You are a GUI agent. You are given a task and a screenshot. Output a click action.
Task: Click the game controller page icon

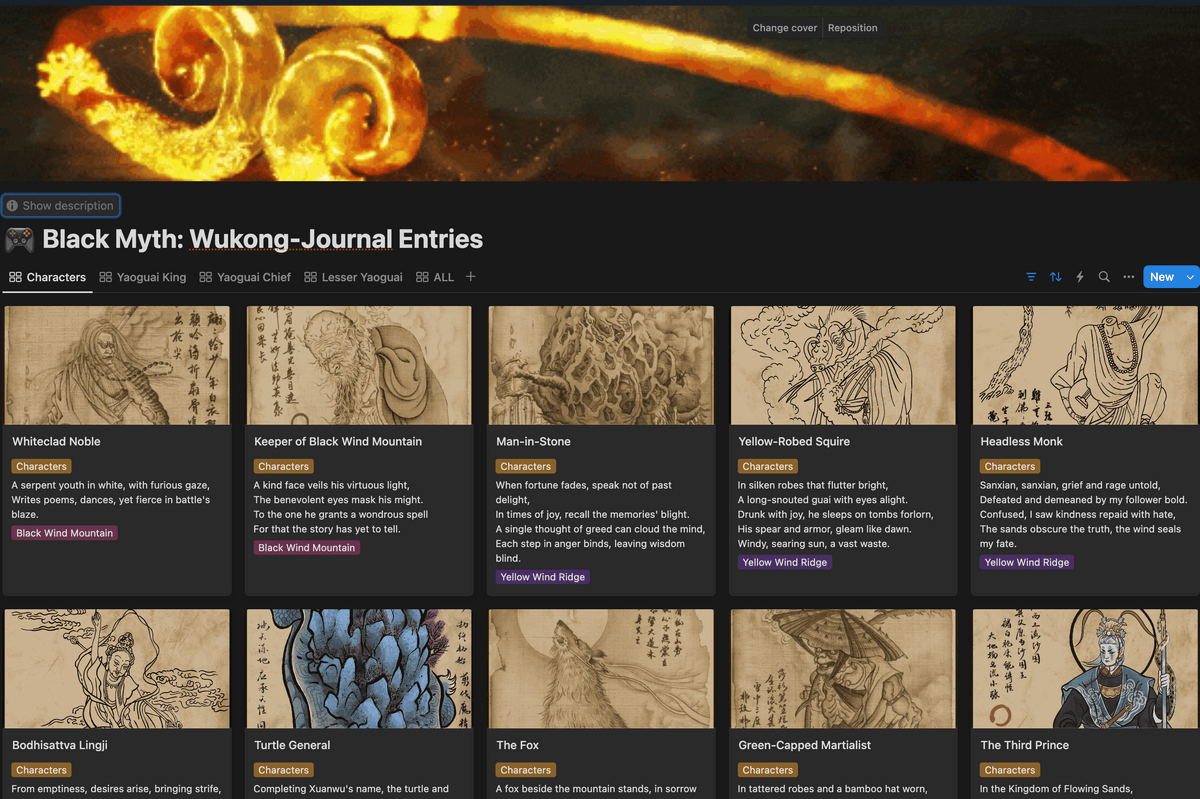click(20, 240)
